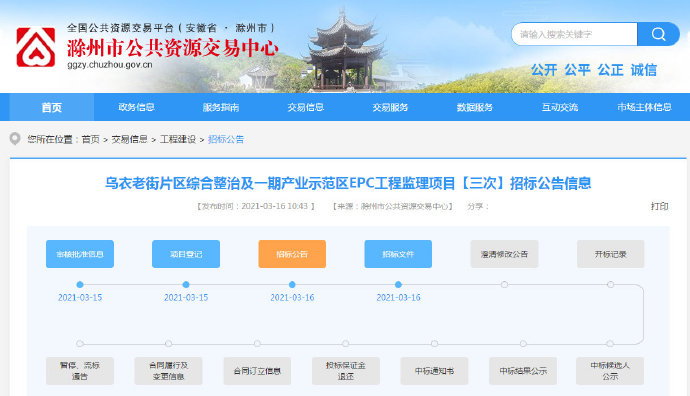Open the 交易服务 navigation menu
The image size is (690, 396).
click(x=390, y=107)
